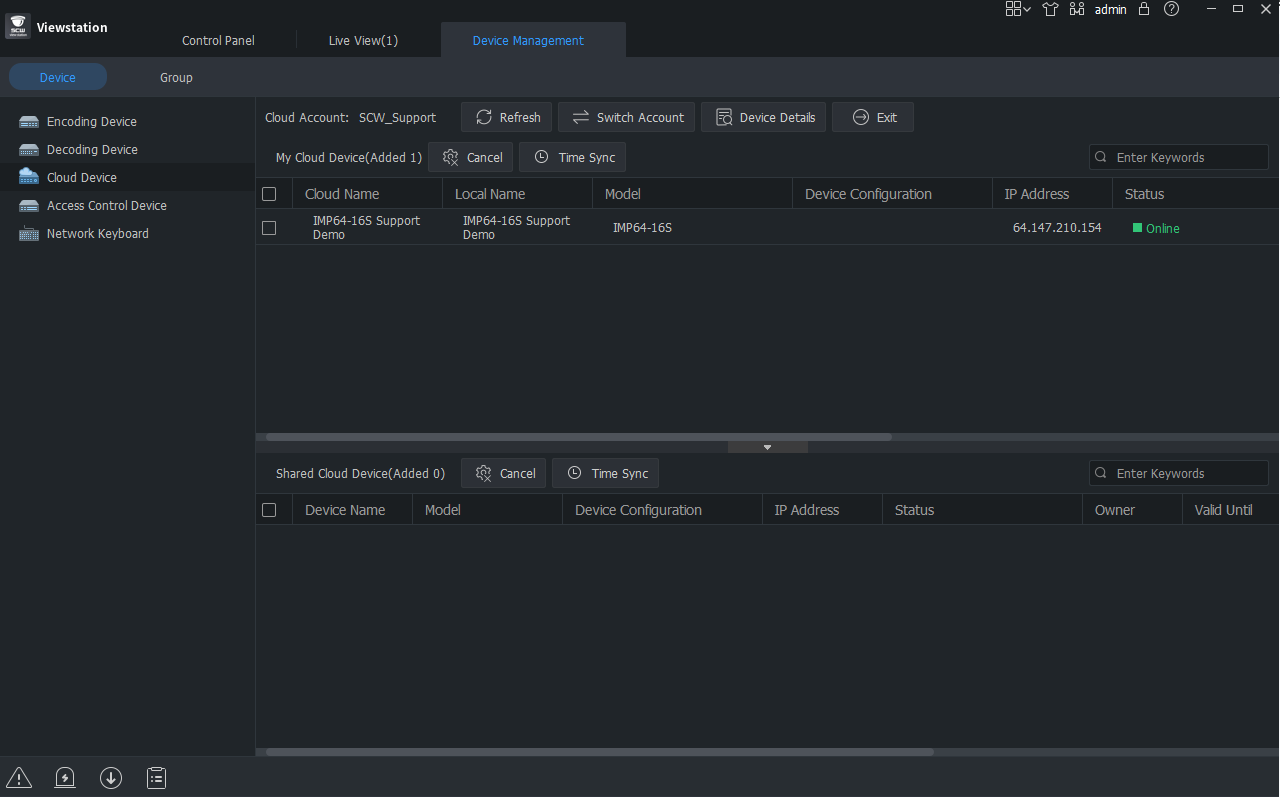
Task: Click the shirt skin icon in title bar
Action: point(1050,9)
